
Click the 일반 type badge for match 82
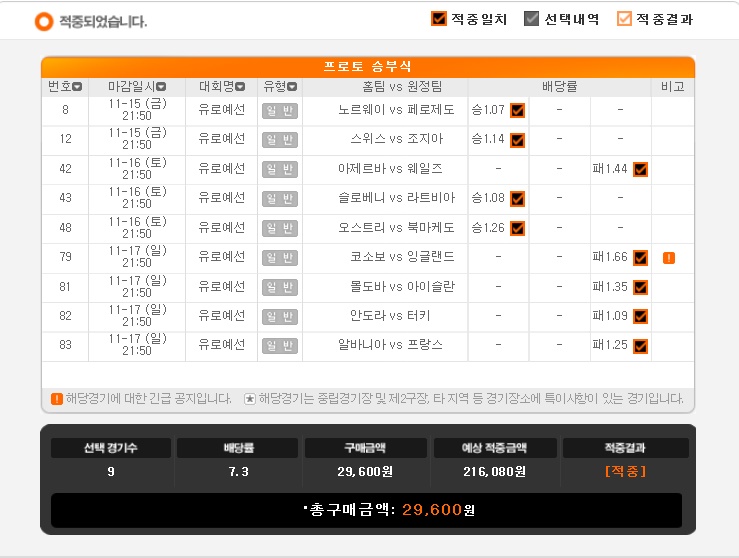[x=280, y=316]
